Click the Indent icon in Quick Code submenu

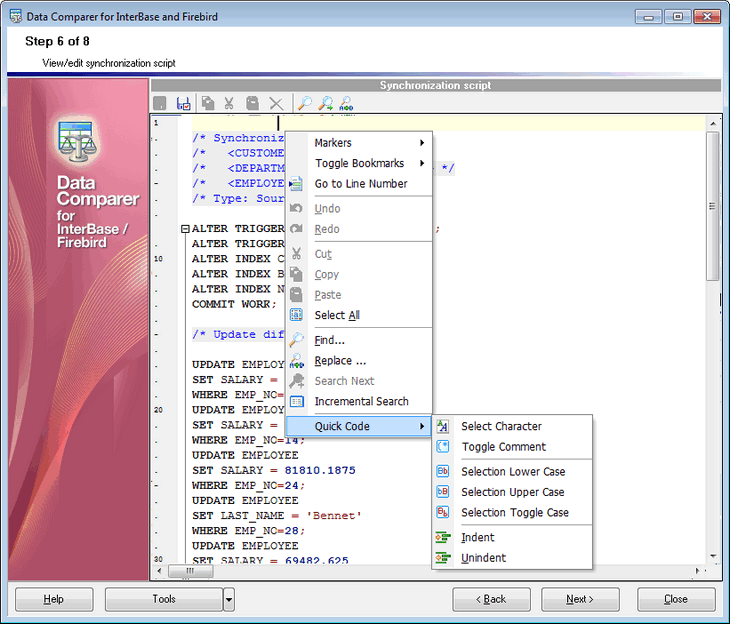(x=443, y=537)
